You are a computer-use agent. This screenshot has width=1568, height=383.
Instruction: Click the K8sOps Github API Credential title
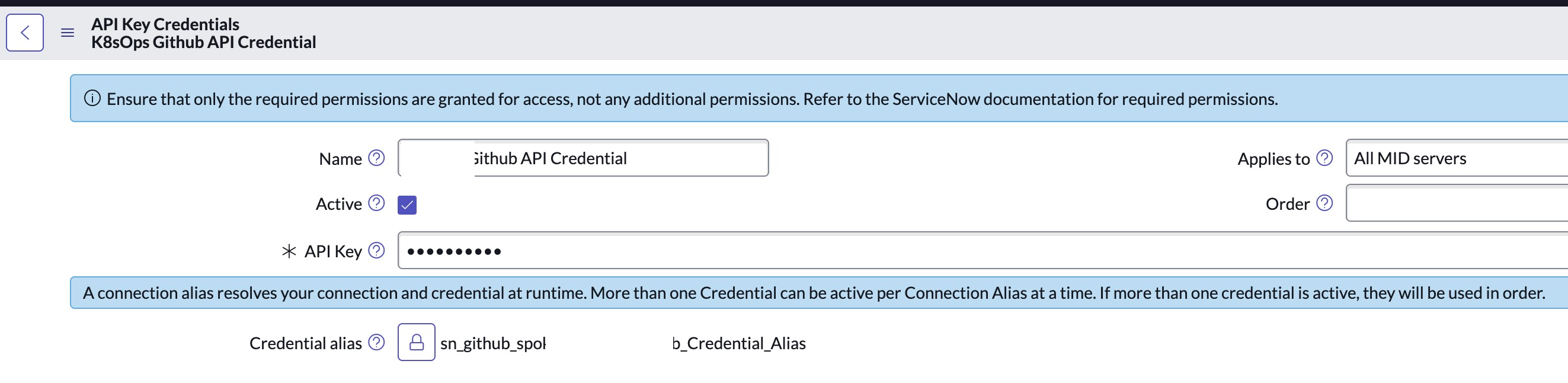click(203, 43)
